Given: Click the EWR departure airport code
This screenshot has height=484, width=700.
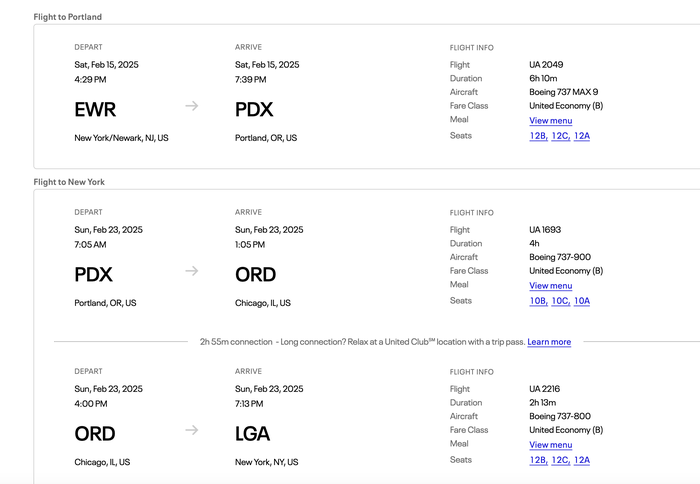Looking at the screenshot, I should click(95, 109).
